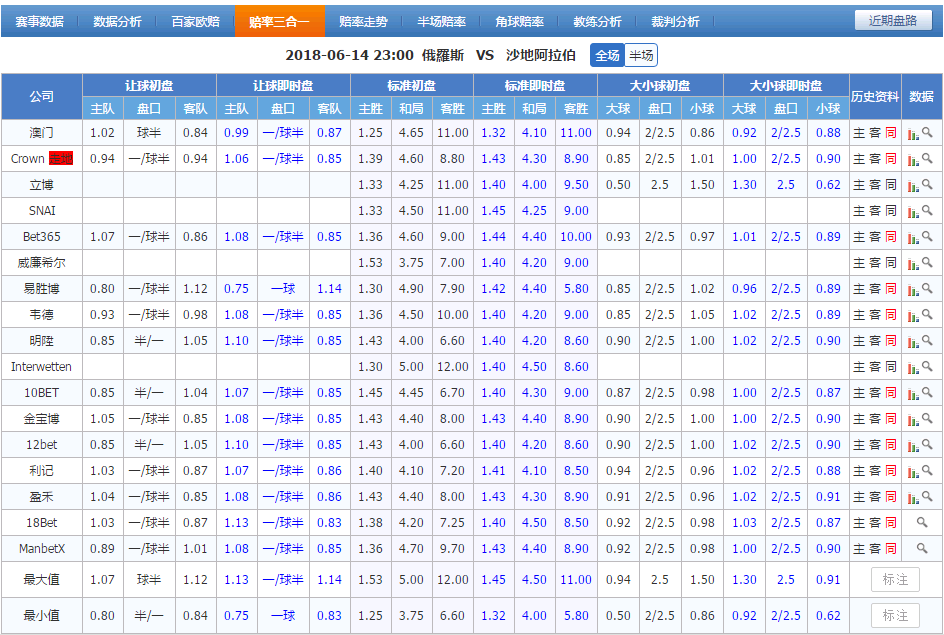Viewport: 944px width, 635px height.
Task: Click the magnifier icon in 明陞 row
Action: click(927, 340)
